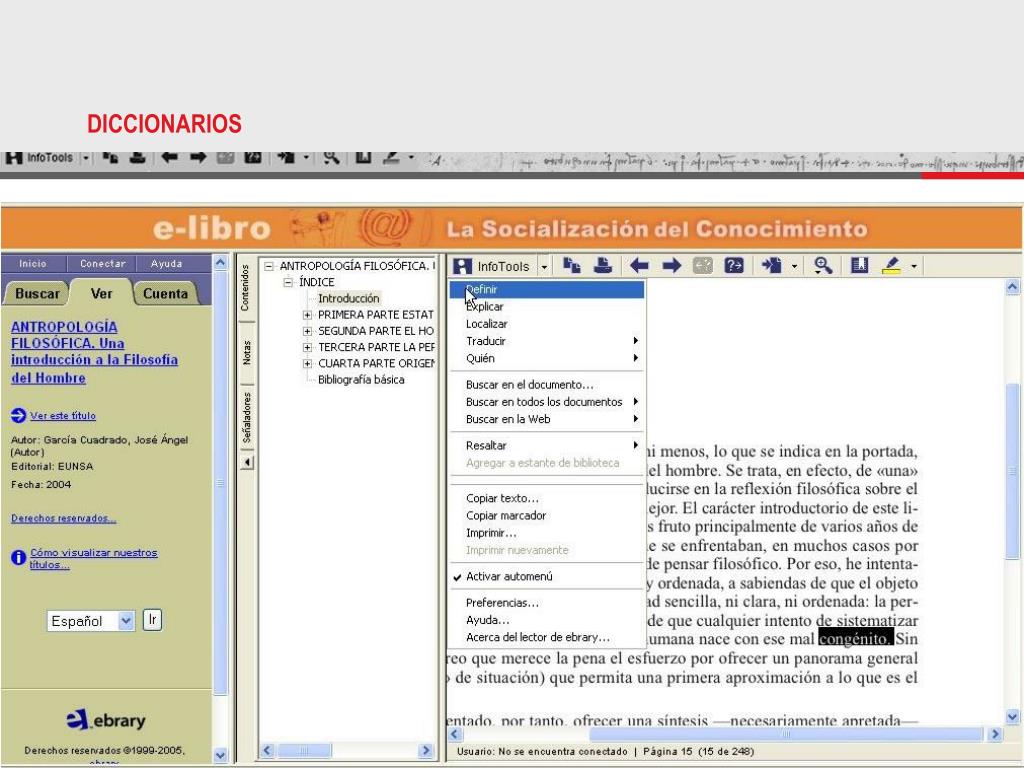The image size is (1024, 768).
Task: Click the print icon in toolbar
Action: pos(601,267)
